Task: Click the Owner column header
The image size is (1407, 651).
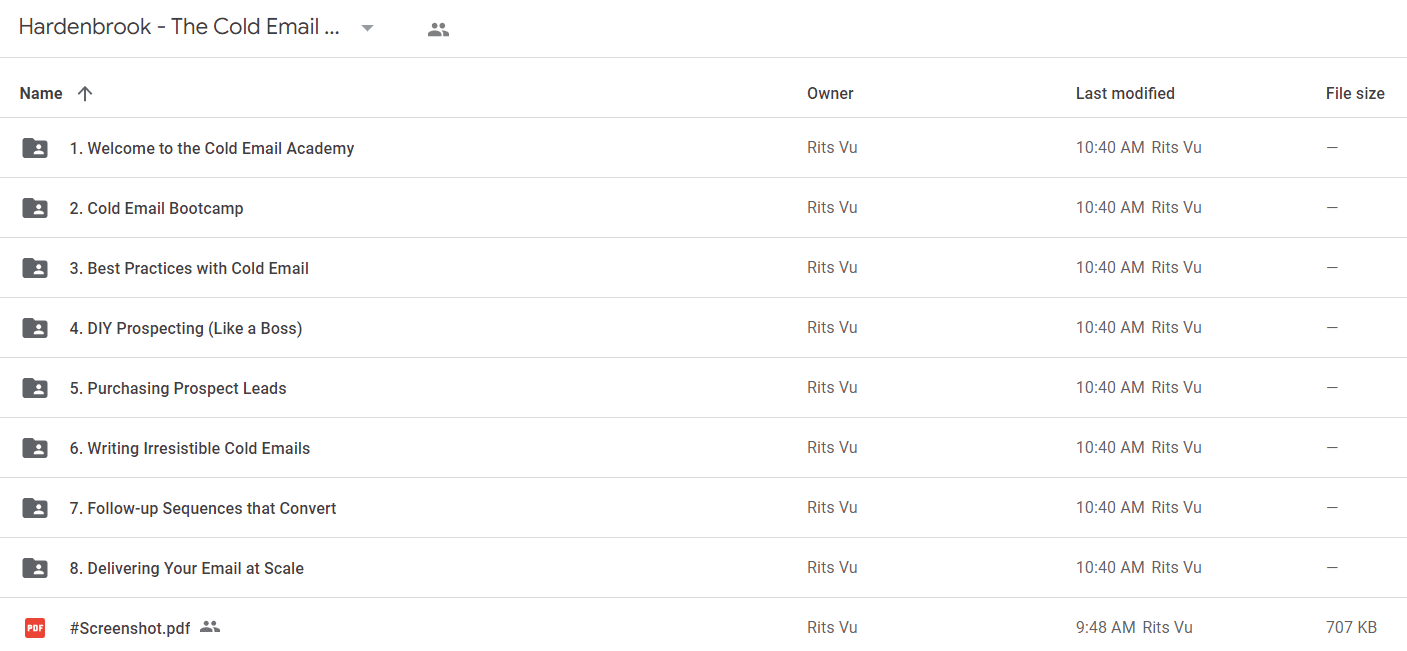Action: tap(830, 93)
